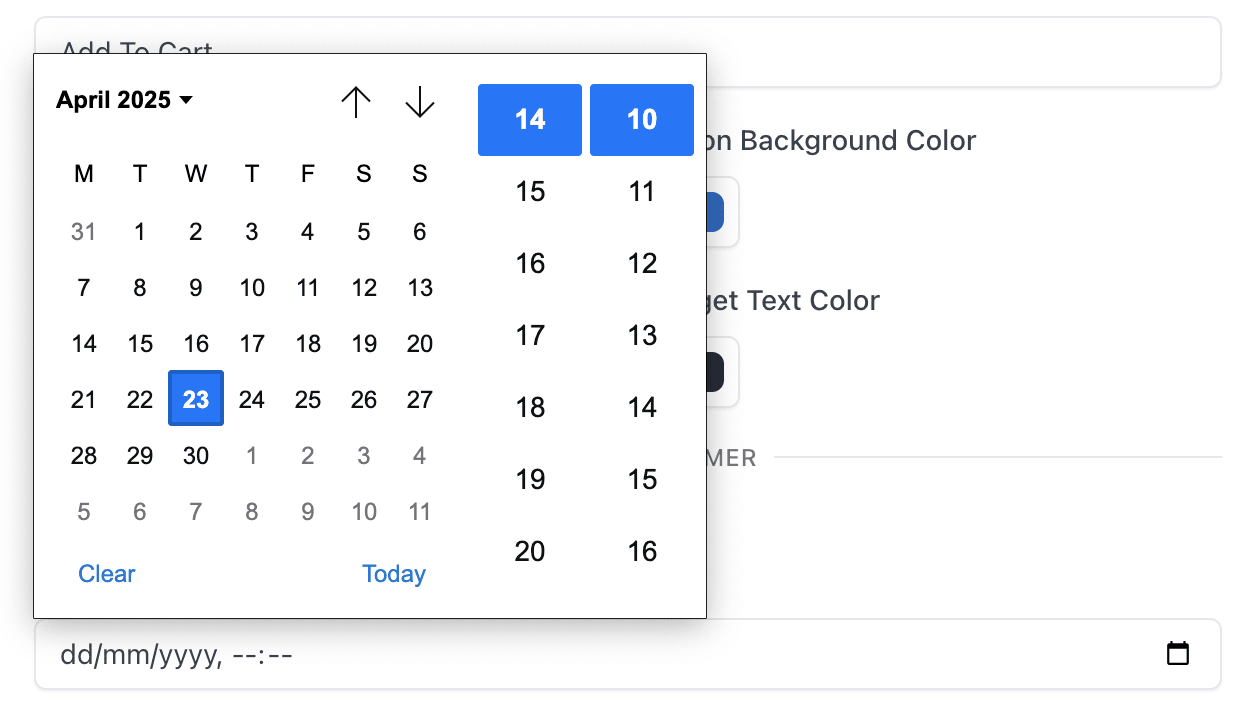Click the calendar icon in date field

tap(1178, 654)
